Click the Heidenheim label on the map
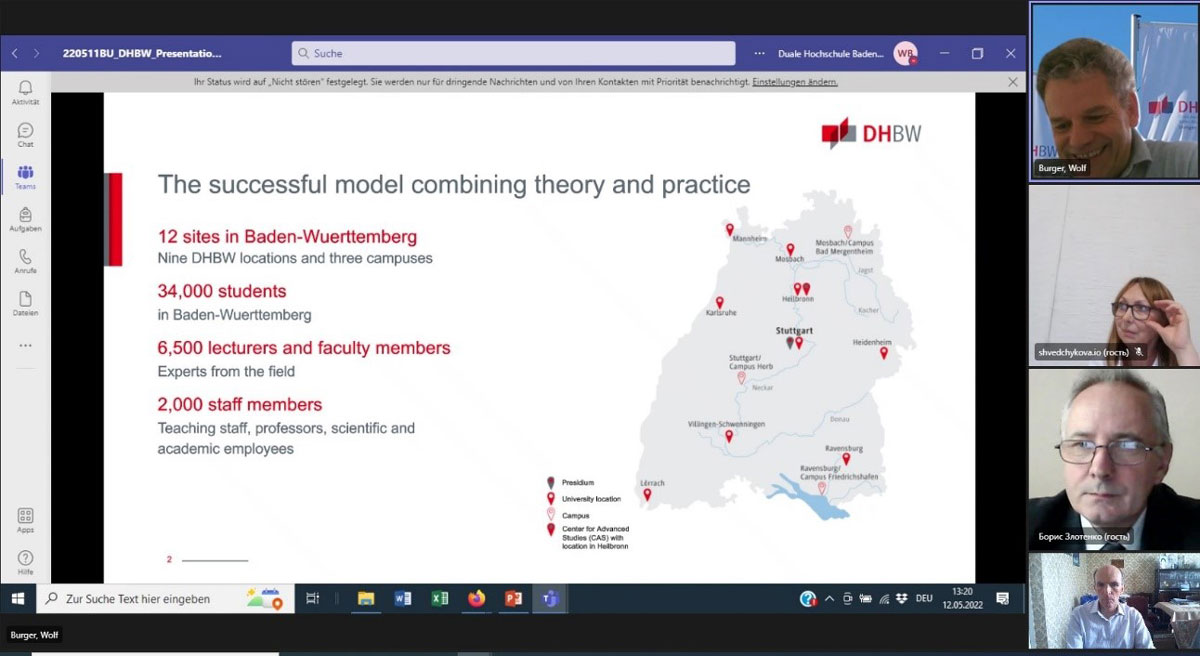The image size is (1200, 656). click(871, 341)
